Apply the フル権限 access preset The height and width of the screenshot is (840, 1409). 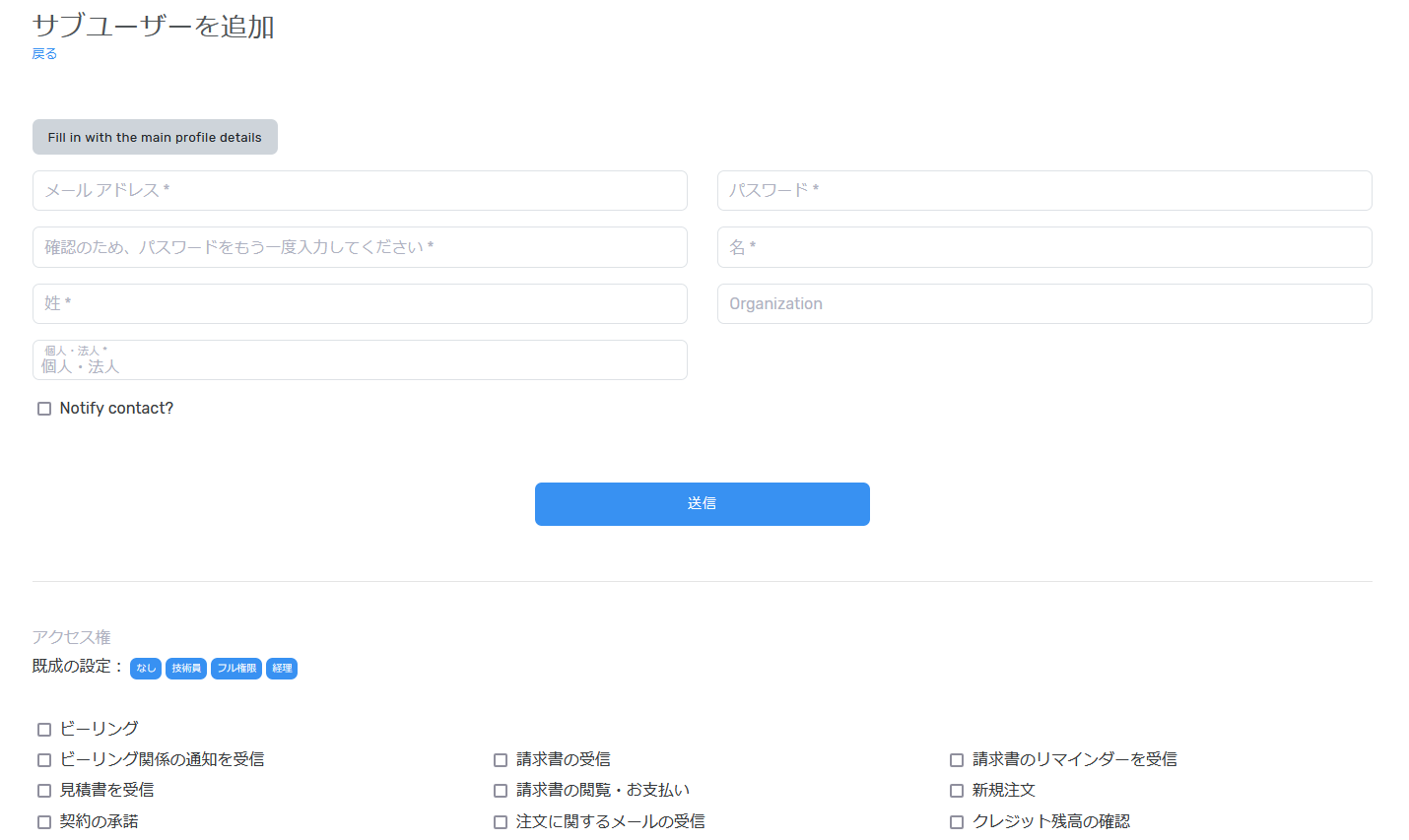236,669
